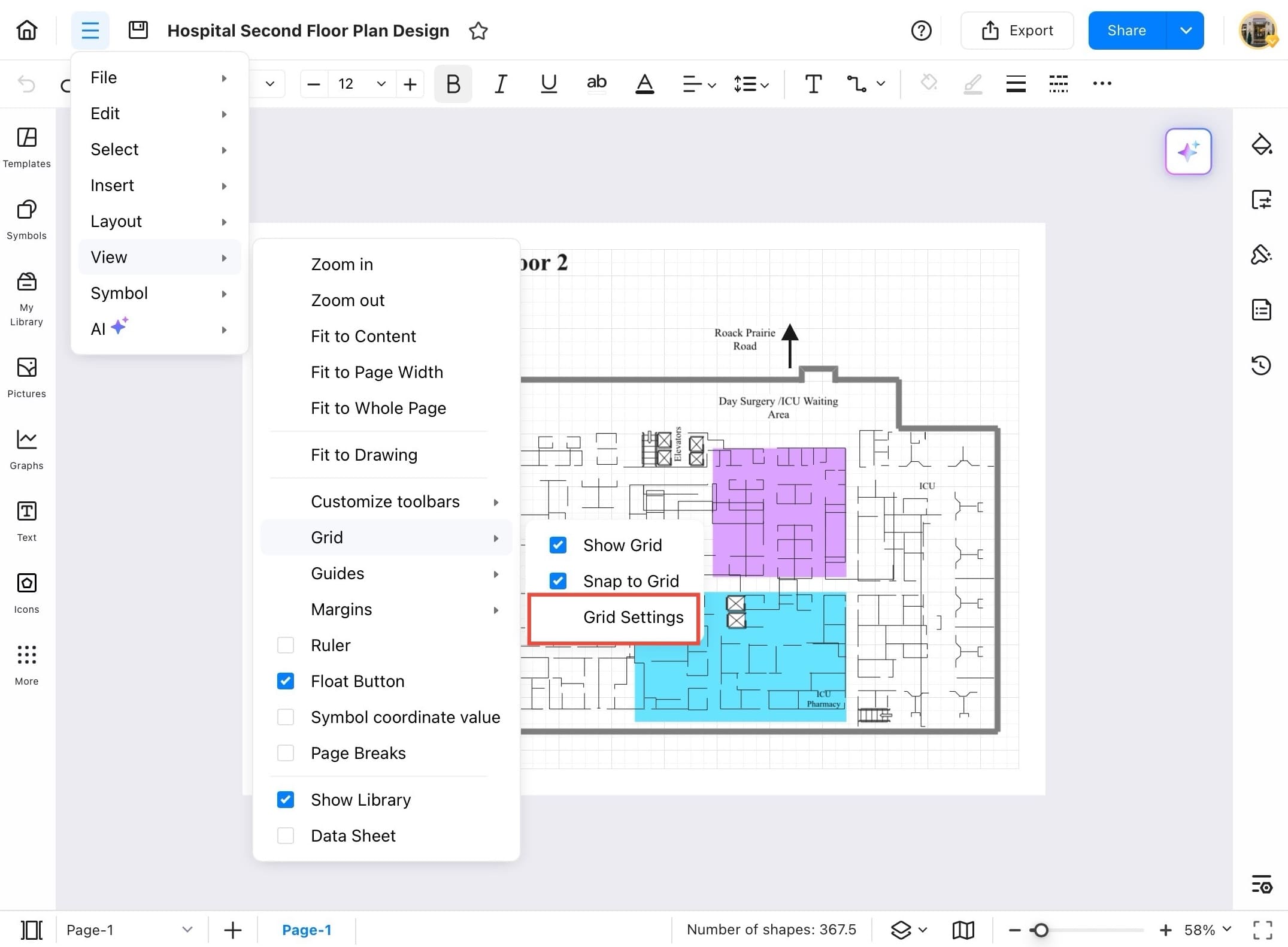Apply italic formatting from the toolbar
Screen dimensions: 1288x947
click(501, 84)
